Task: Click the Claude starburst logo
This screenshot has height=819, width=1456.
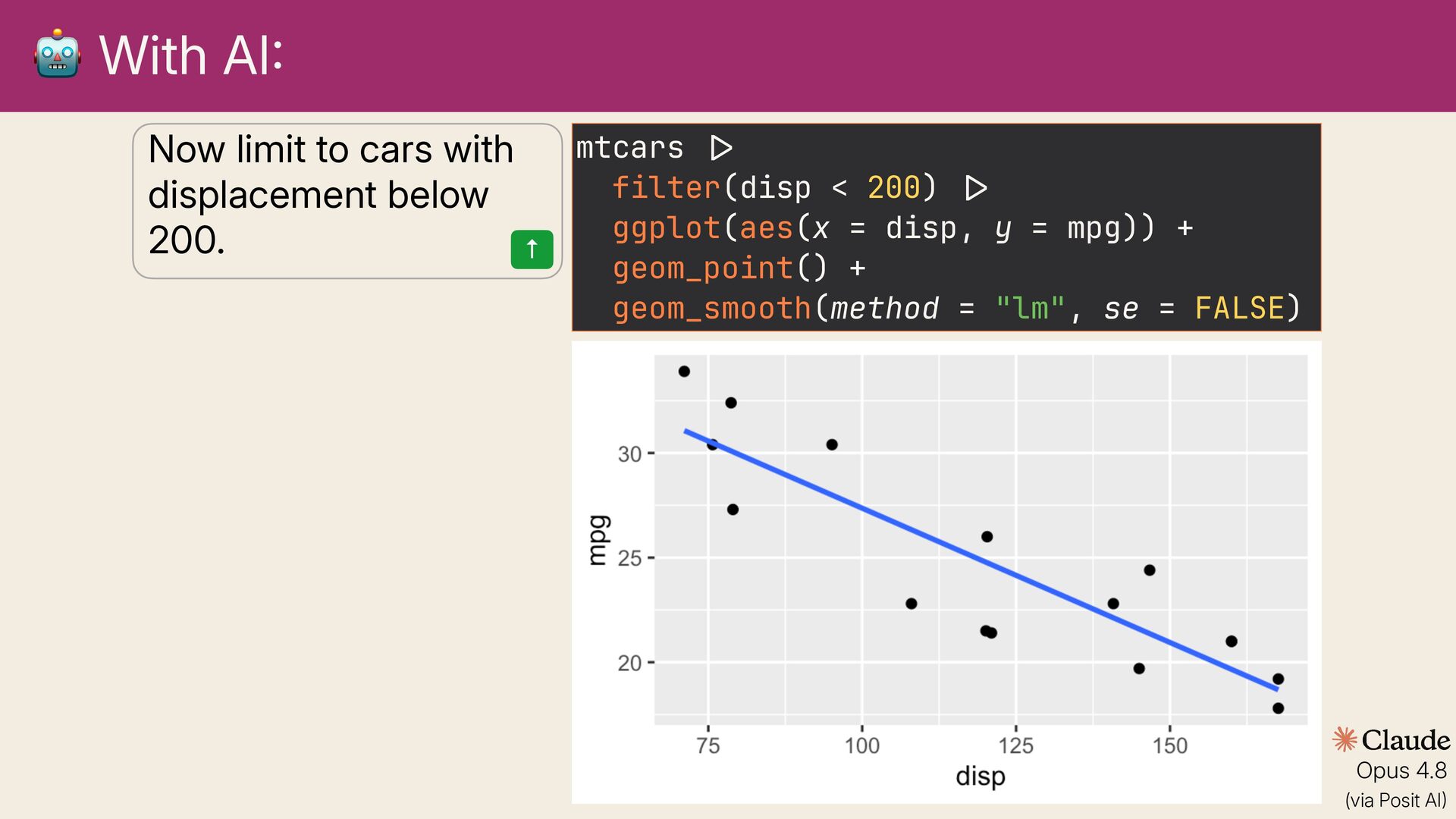Action: [x=1345, y=739]
